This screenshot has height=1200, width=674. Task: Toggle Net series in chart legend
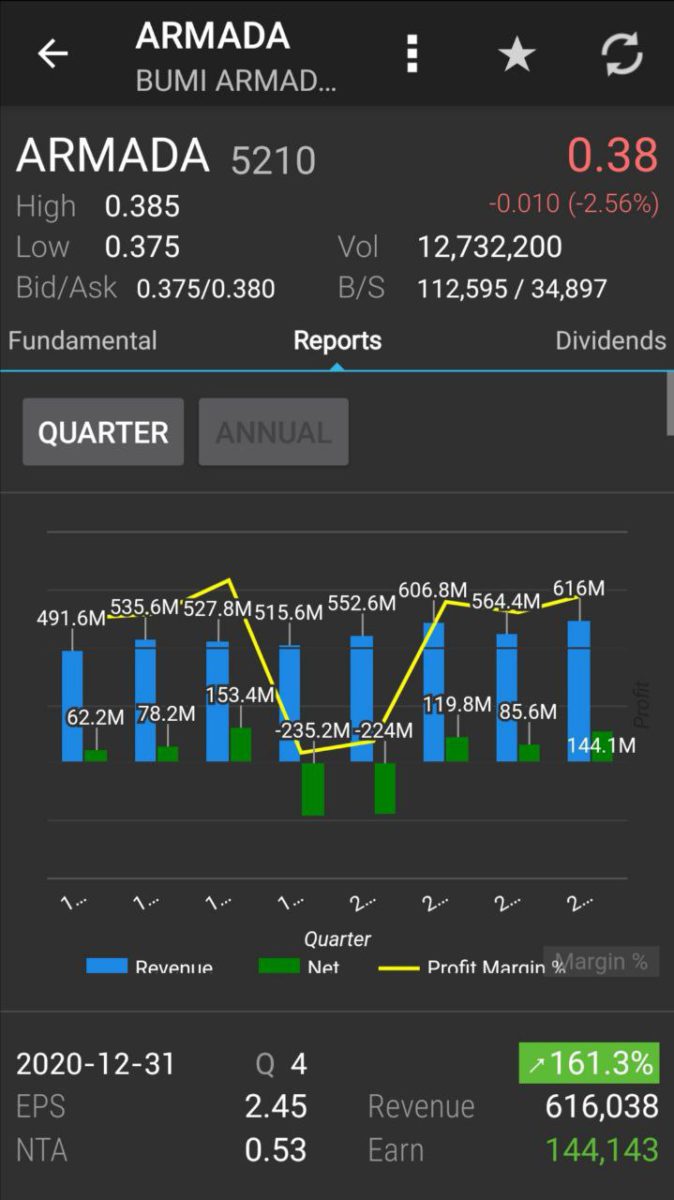299,967
